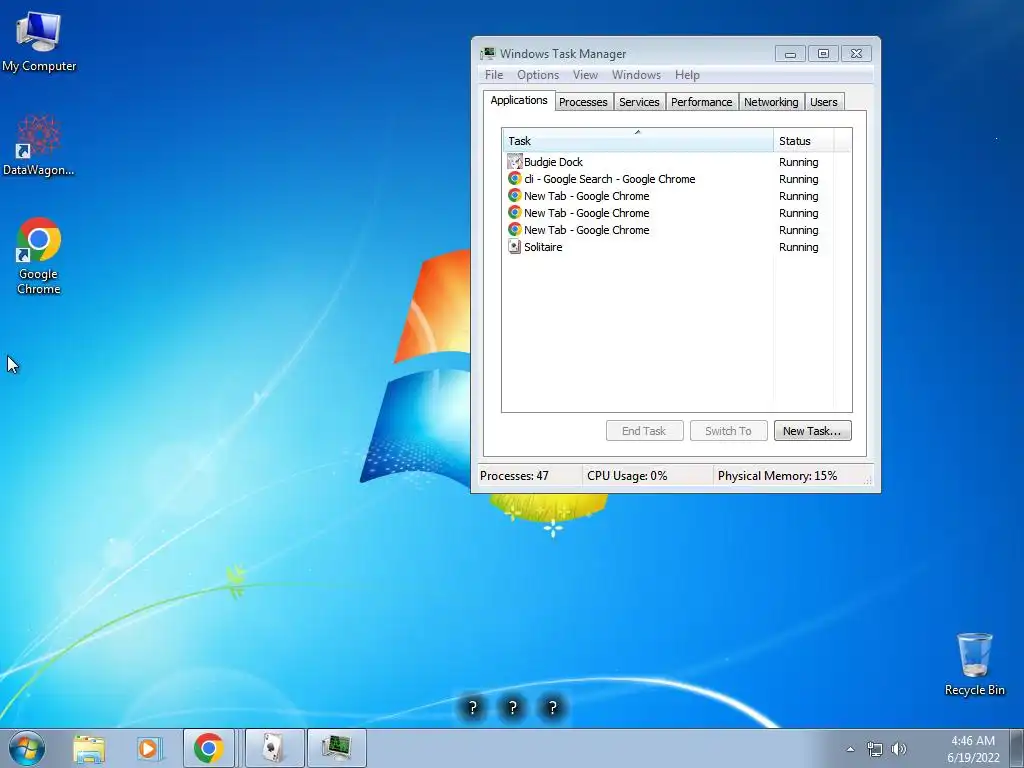Screen dimensions: 1024x768
Task: Click the Show Desktop strip on the taskbar
Action: point(1017,748)
